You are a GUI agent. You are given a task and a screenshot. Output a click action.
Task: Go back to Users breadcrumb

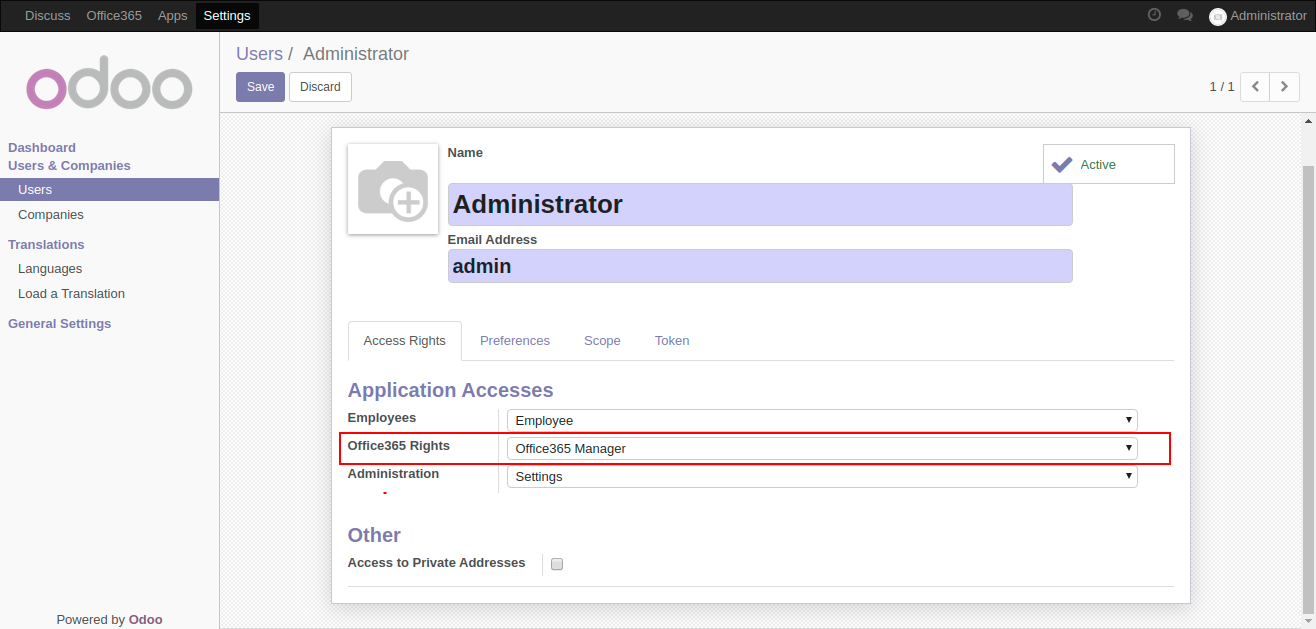259,54
